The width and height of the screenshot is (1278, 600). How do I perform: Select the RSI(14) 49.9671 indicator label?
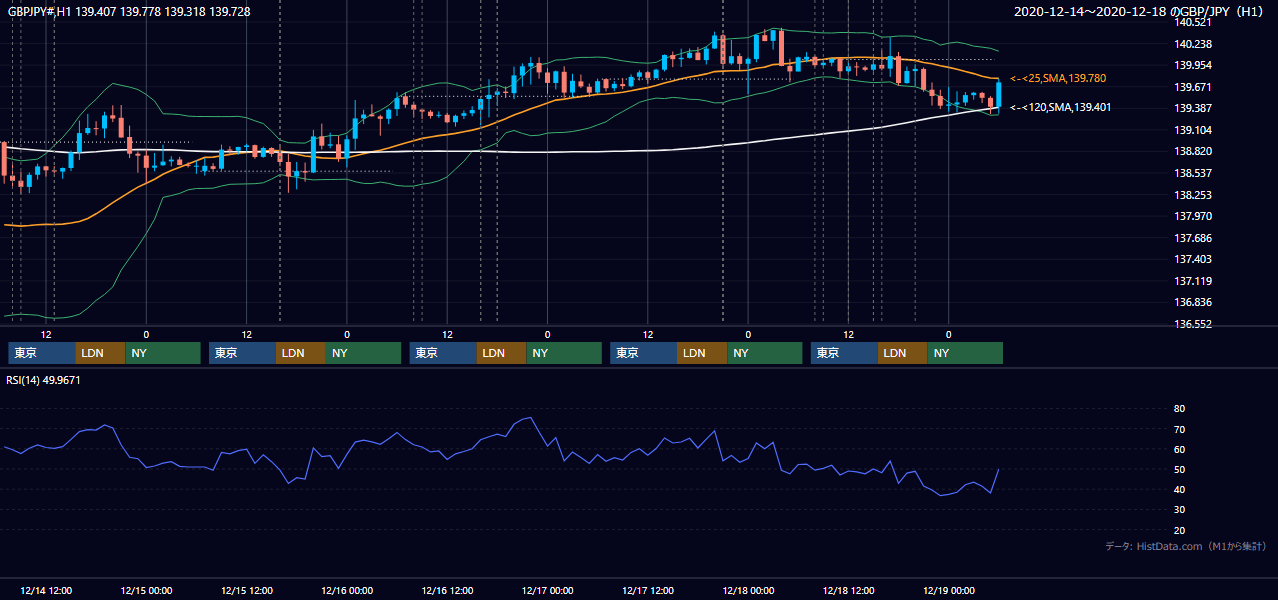44,380
